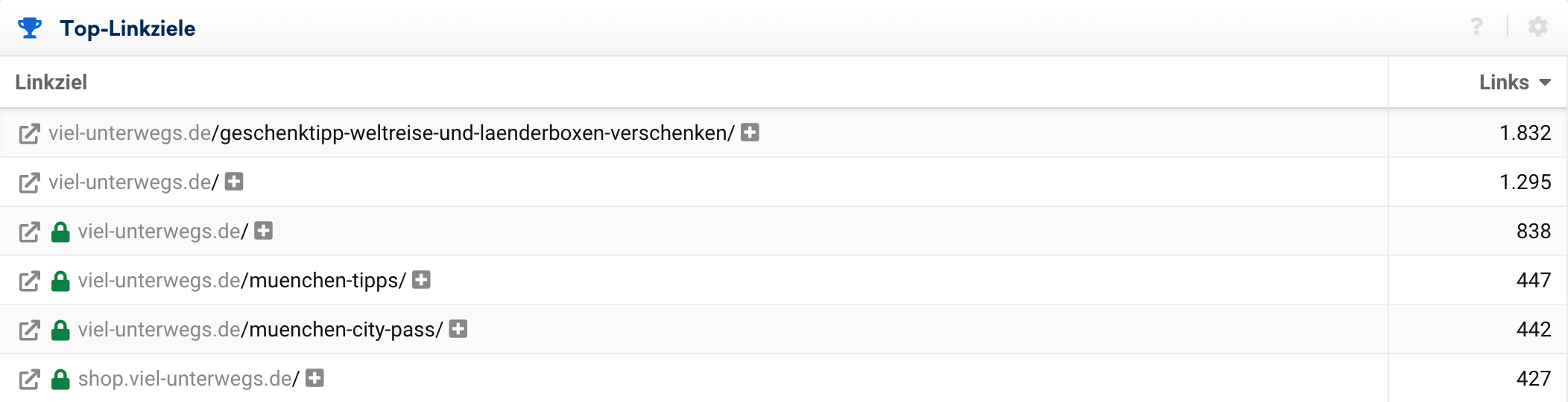
Task: Open the shop.viel-unterwegs.de/ link
Action: [x=189, y=379]
